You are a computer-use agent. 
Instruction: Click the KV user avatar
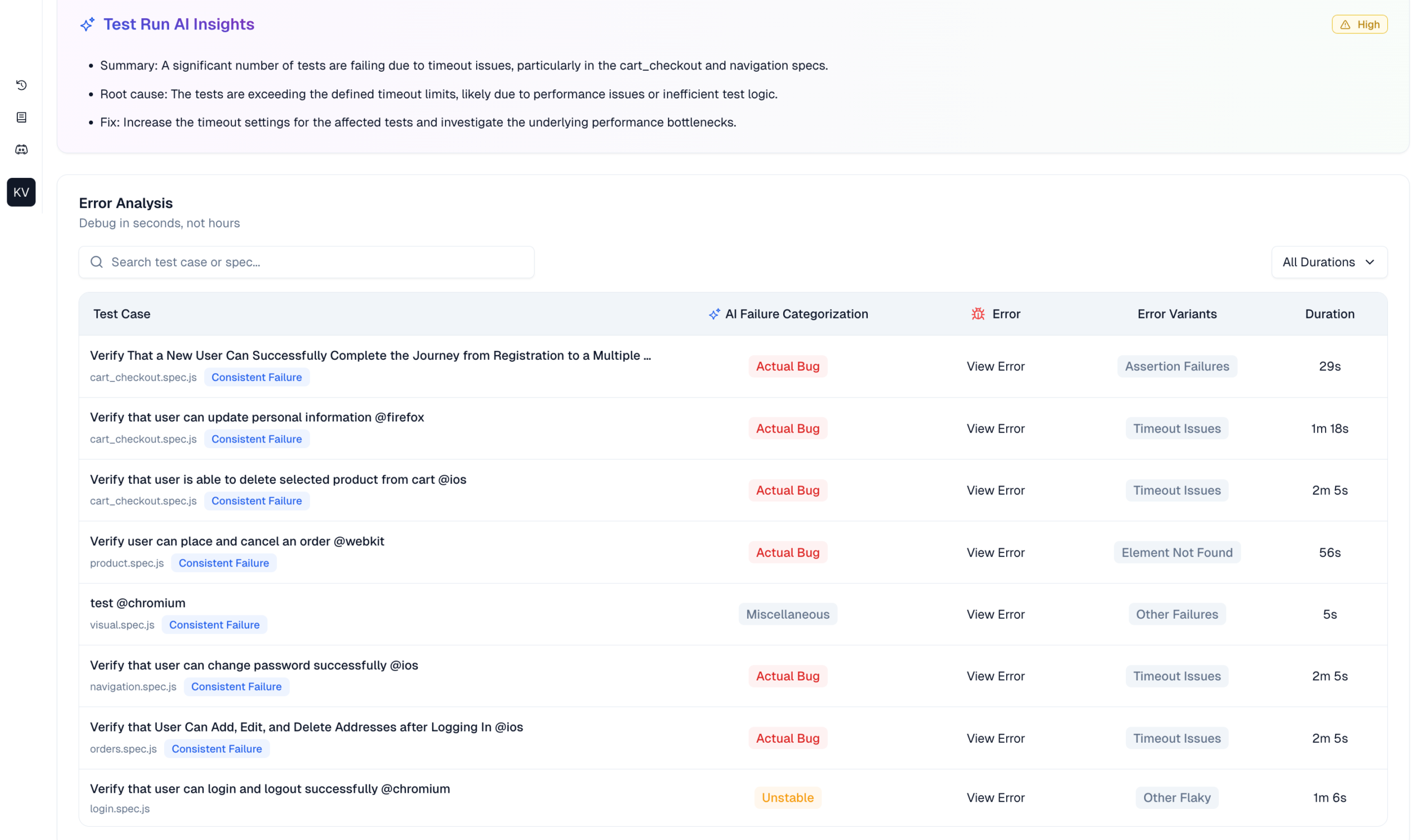coord(21,192)
